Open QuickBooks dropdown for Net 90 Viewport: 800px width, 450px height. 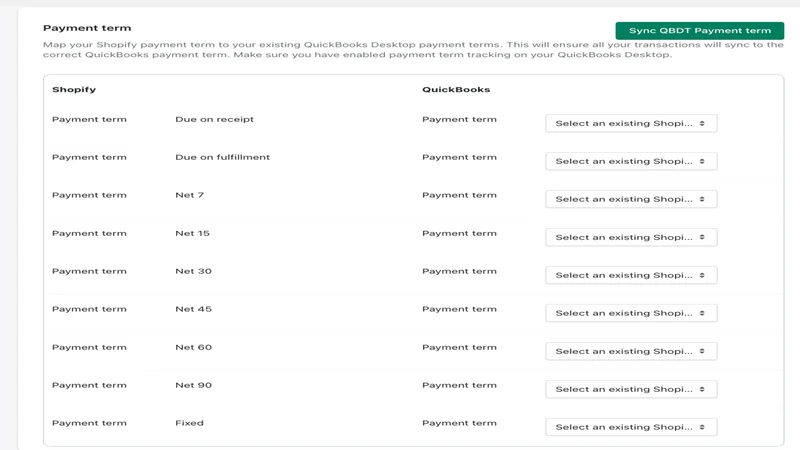[631, 389]
